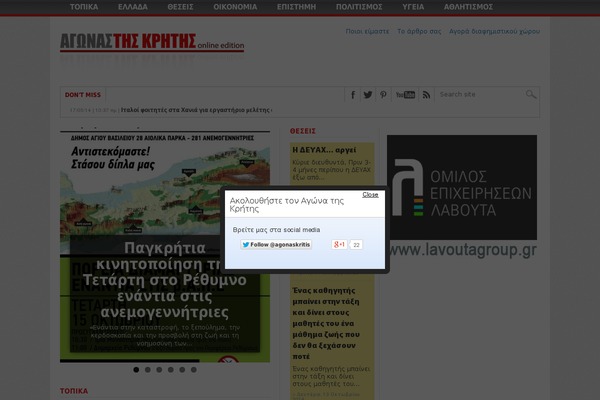Open the Pinterest icon in the toolbar
600x400 pixels.
pyautogui.click(x=383, y=95)
